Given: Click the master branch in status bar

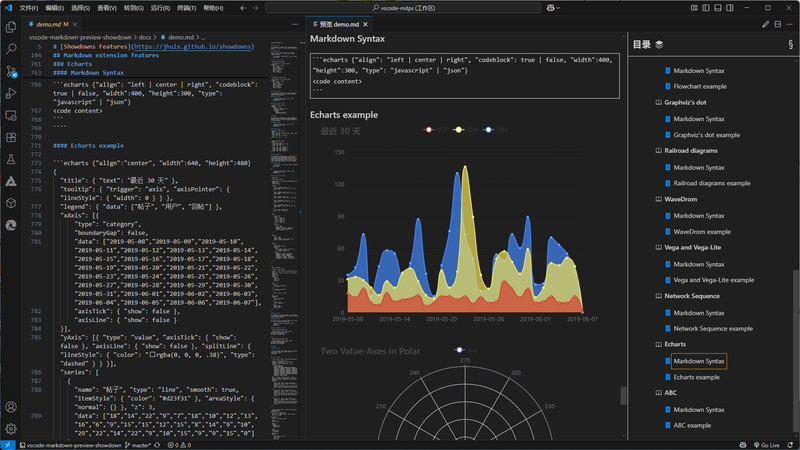Looking at the screenshot, I should coord(138,445).
